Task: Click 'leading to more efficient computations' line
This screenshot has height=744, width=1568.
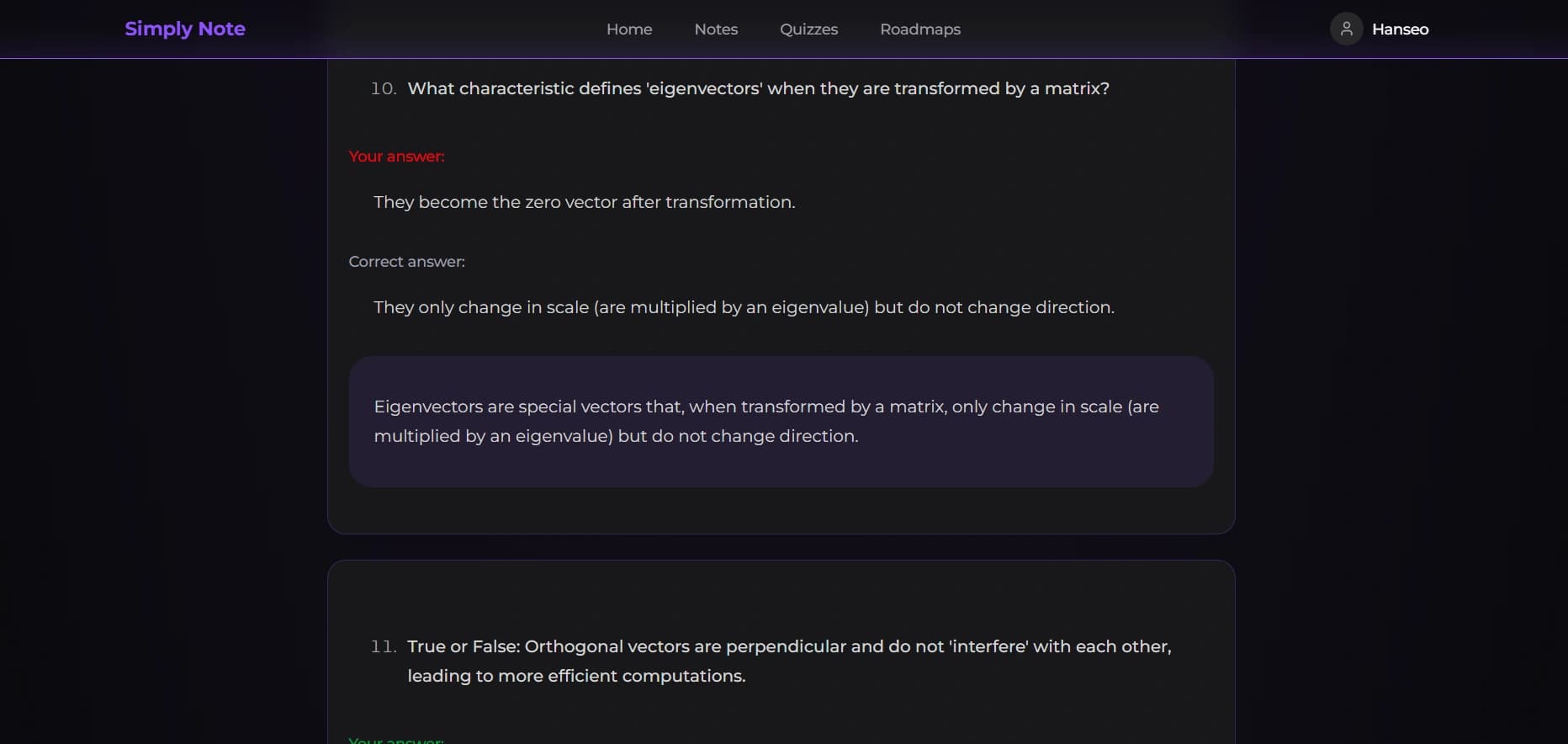Action: (576, 676)
